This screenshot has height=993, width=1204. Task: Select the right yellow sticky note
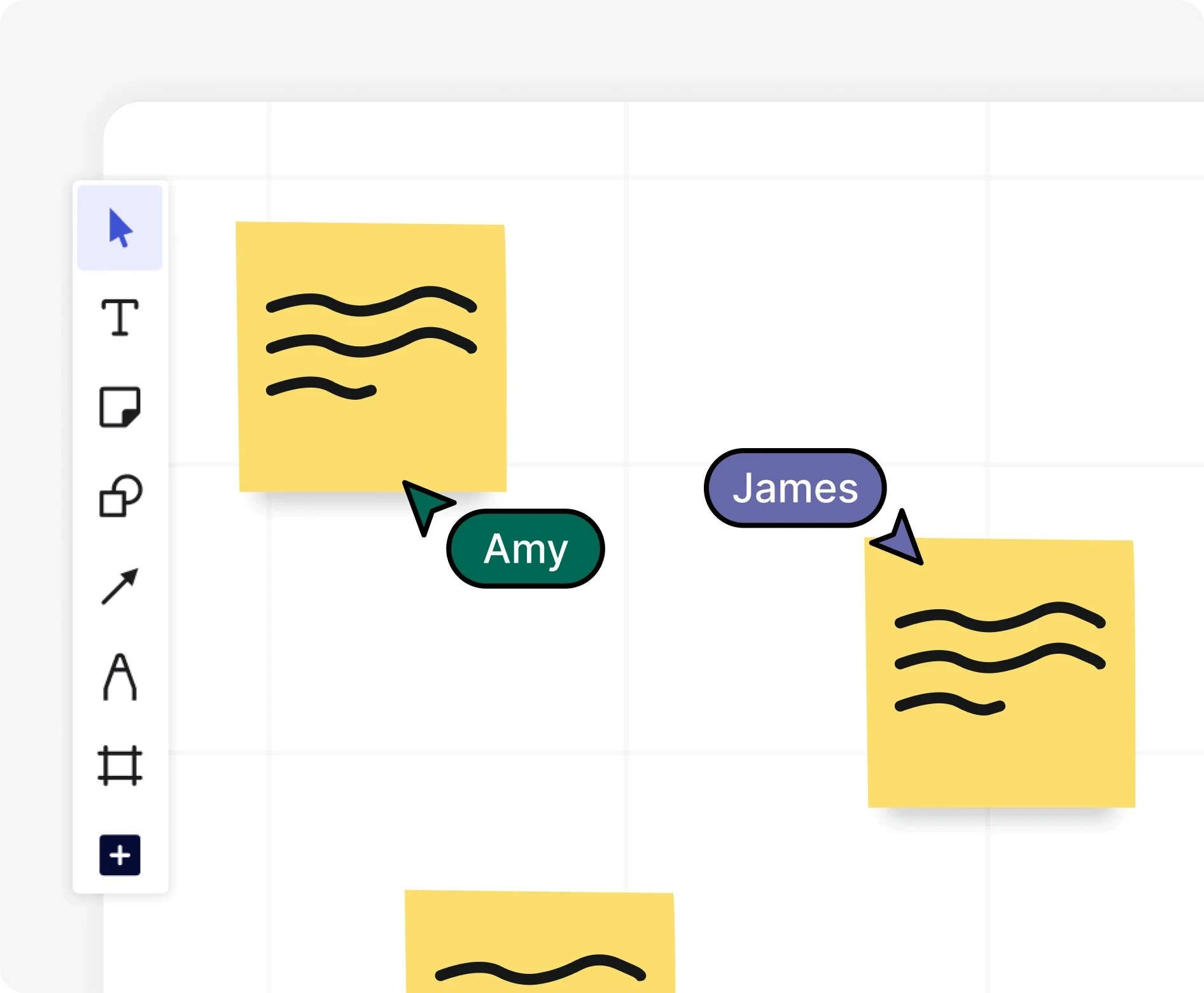1002,757
